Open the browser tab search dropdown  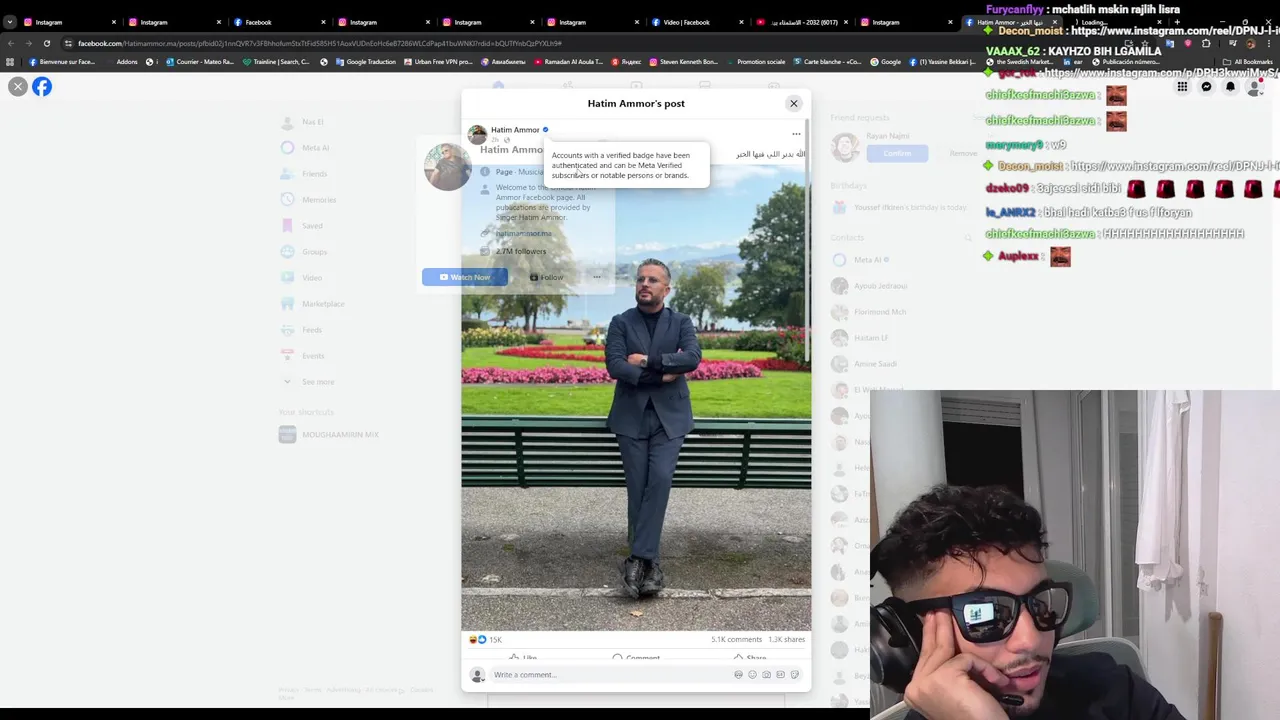9,22
